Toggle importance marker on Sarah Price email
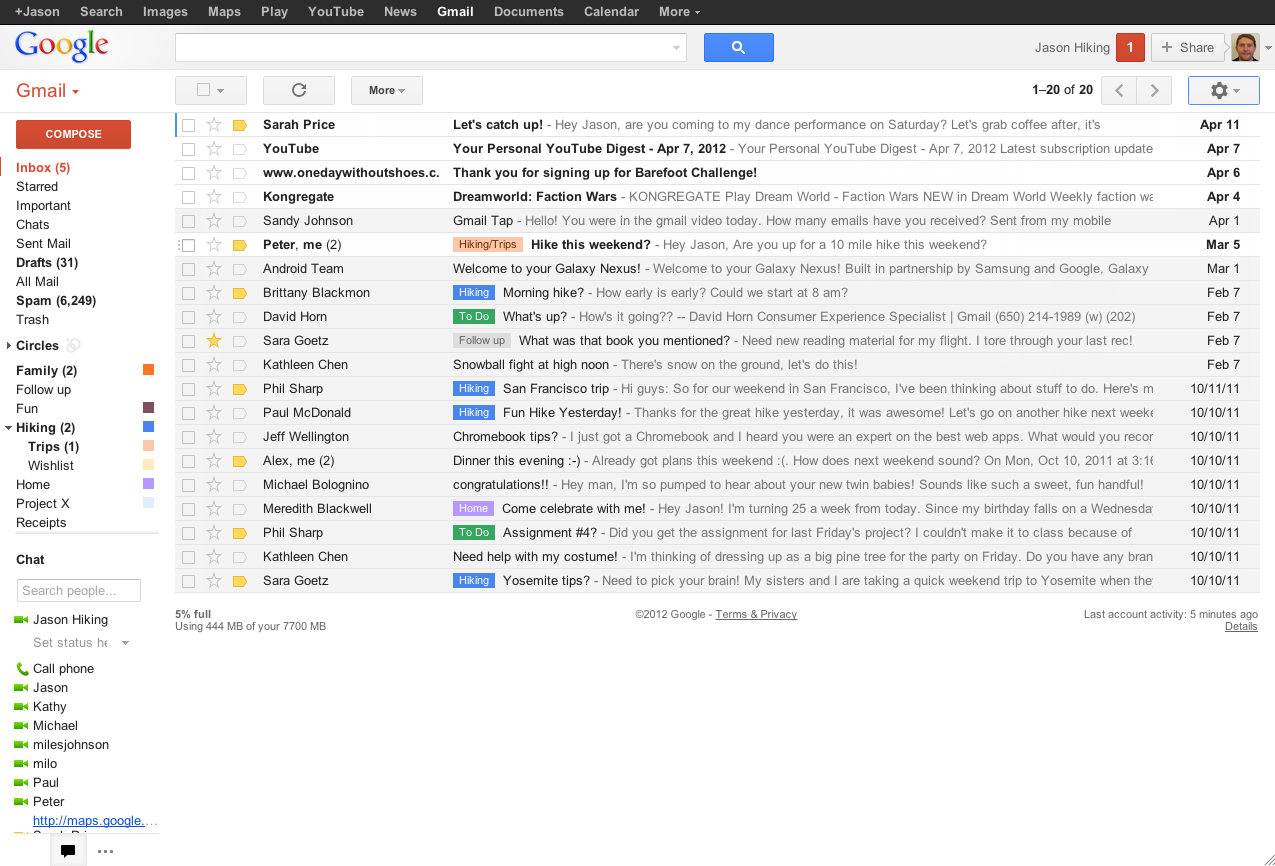The height and width of the screenshot is (866, 1275). pyautogui.click(x=239, y=125)
